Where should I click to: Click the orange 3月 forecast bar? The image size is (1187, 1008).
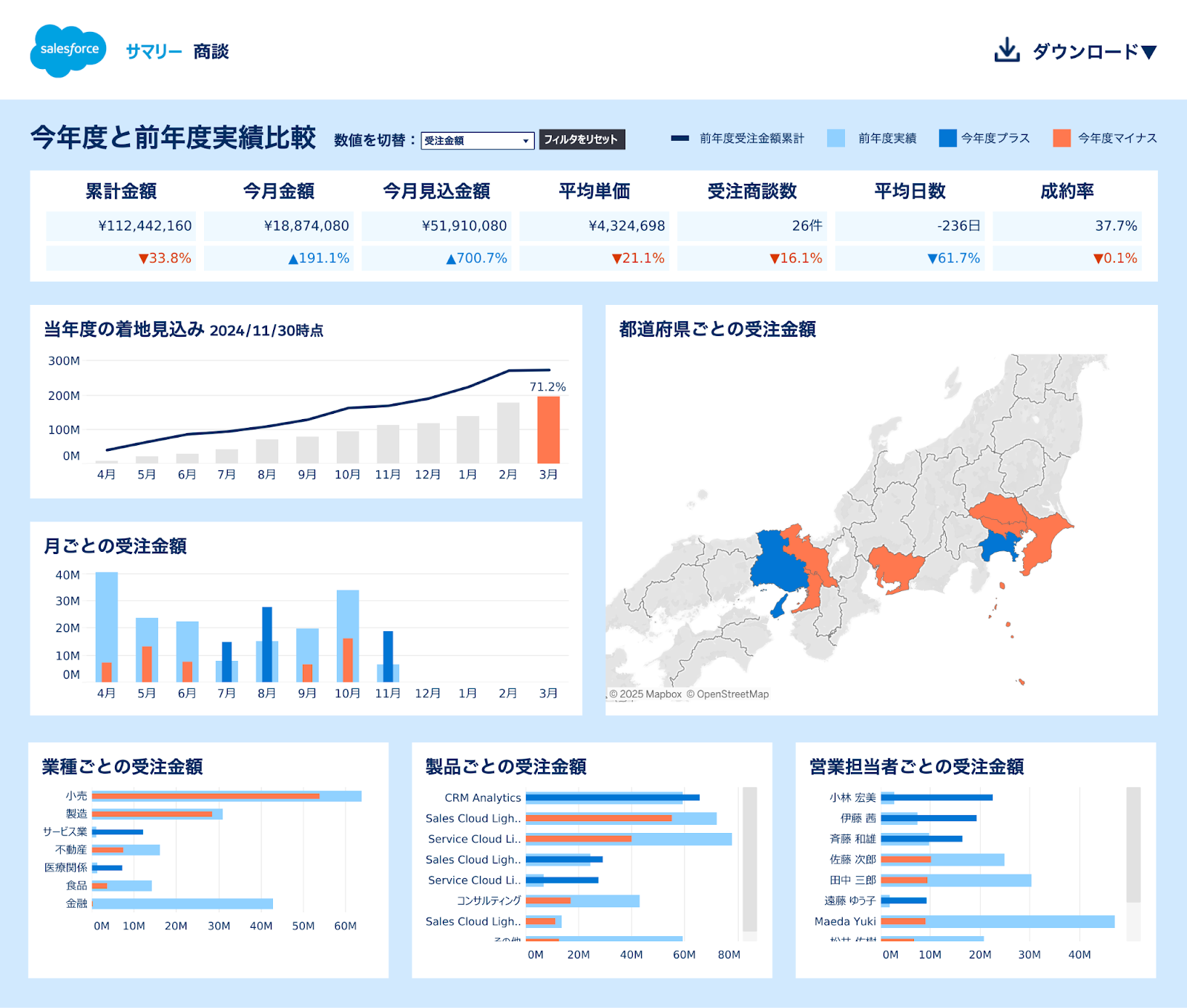point(548,429)
